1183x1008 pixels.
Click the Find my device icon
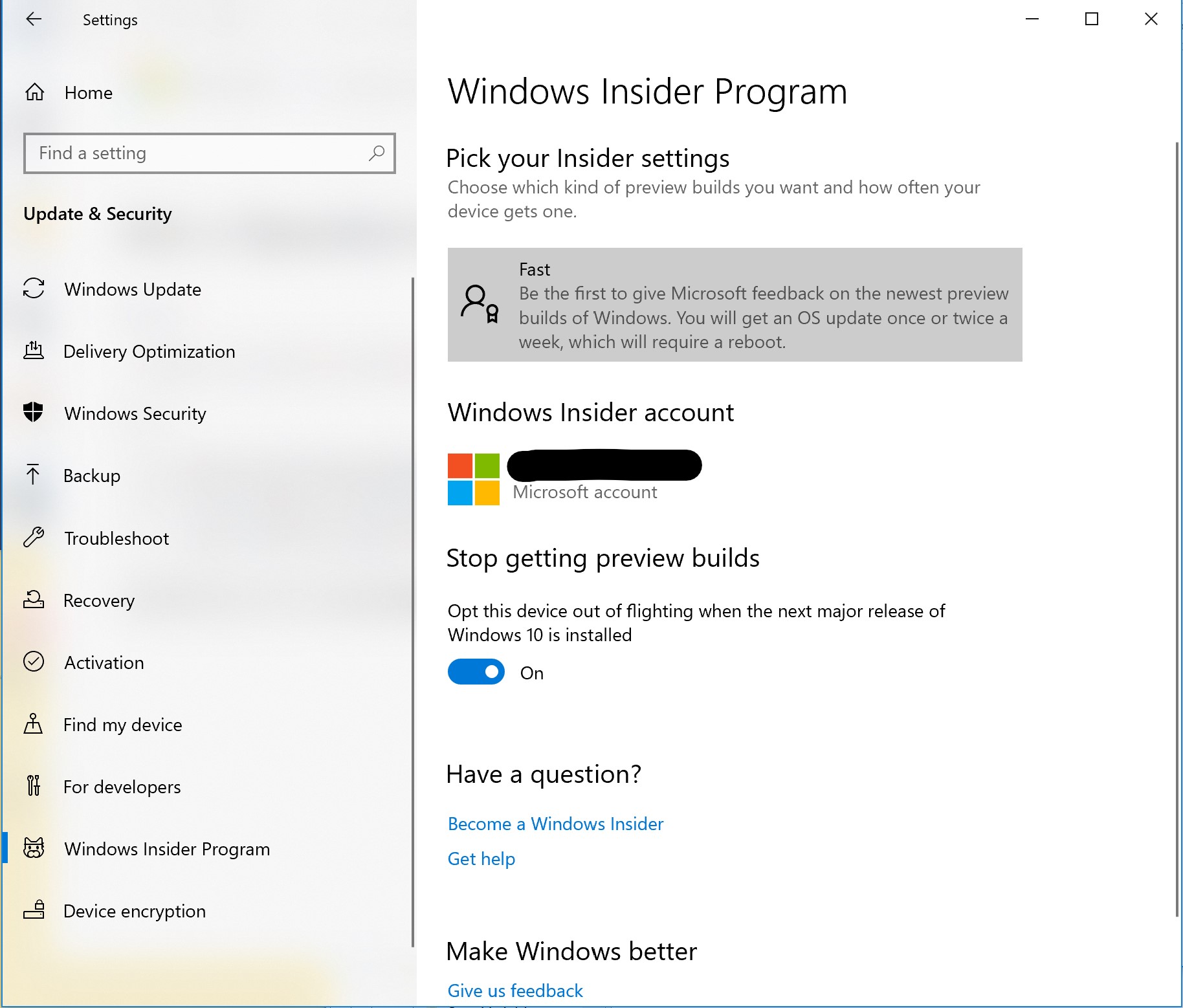pyautogui.click(x=33, y=724)
